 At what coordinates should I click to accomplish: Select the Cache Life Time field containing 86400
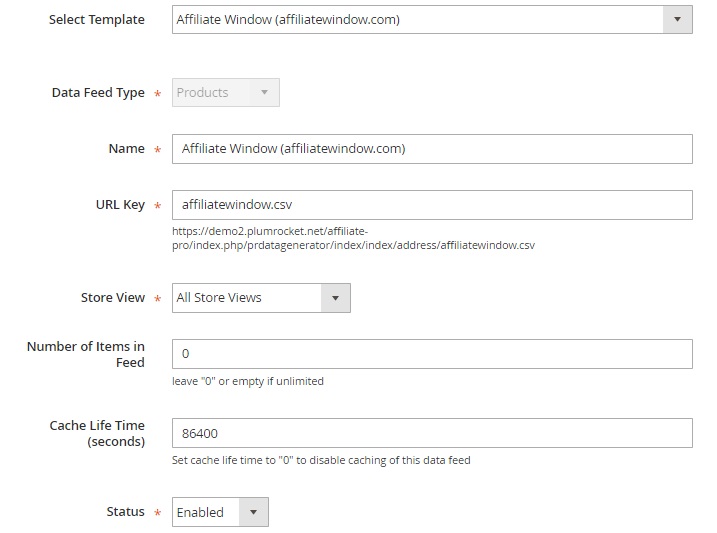(x=432, y=433)
